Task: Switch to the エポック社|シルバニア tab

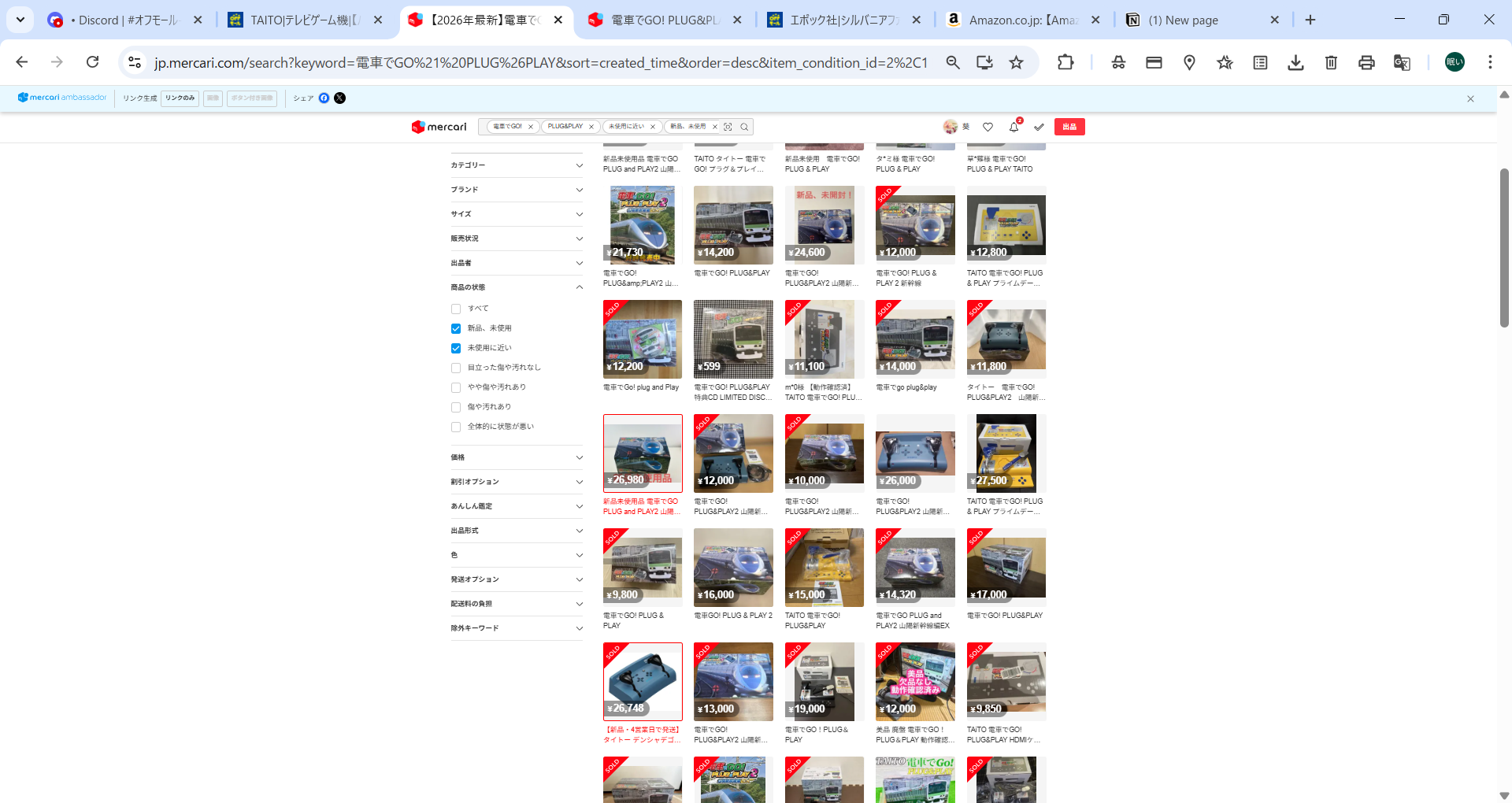Action: [x=844, y=20]
